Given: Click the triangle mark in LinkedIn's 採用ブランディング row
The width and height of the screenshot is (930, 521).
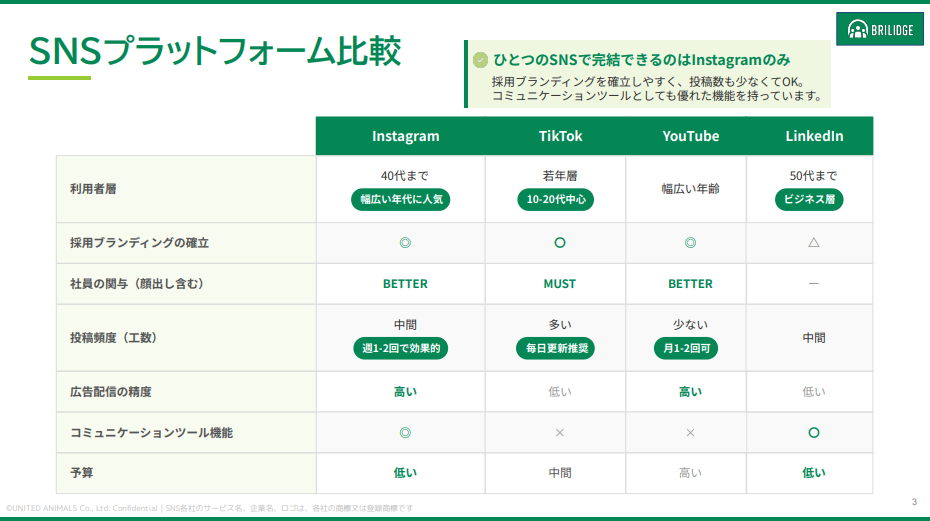Looking at the screenshot, I should point(813,243).
